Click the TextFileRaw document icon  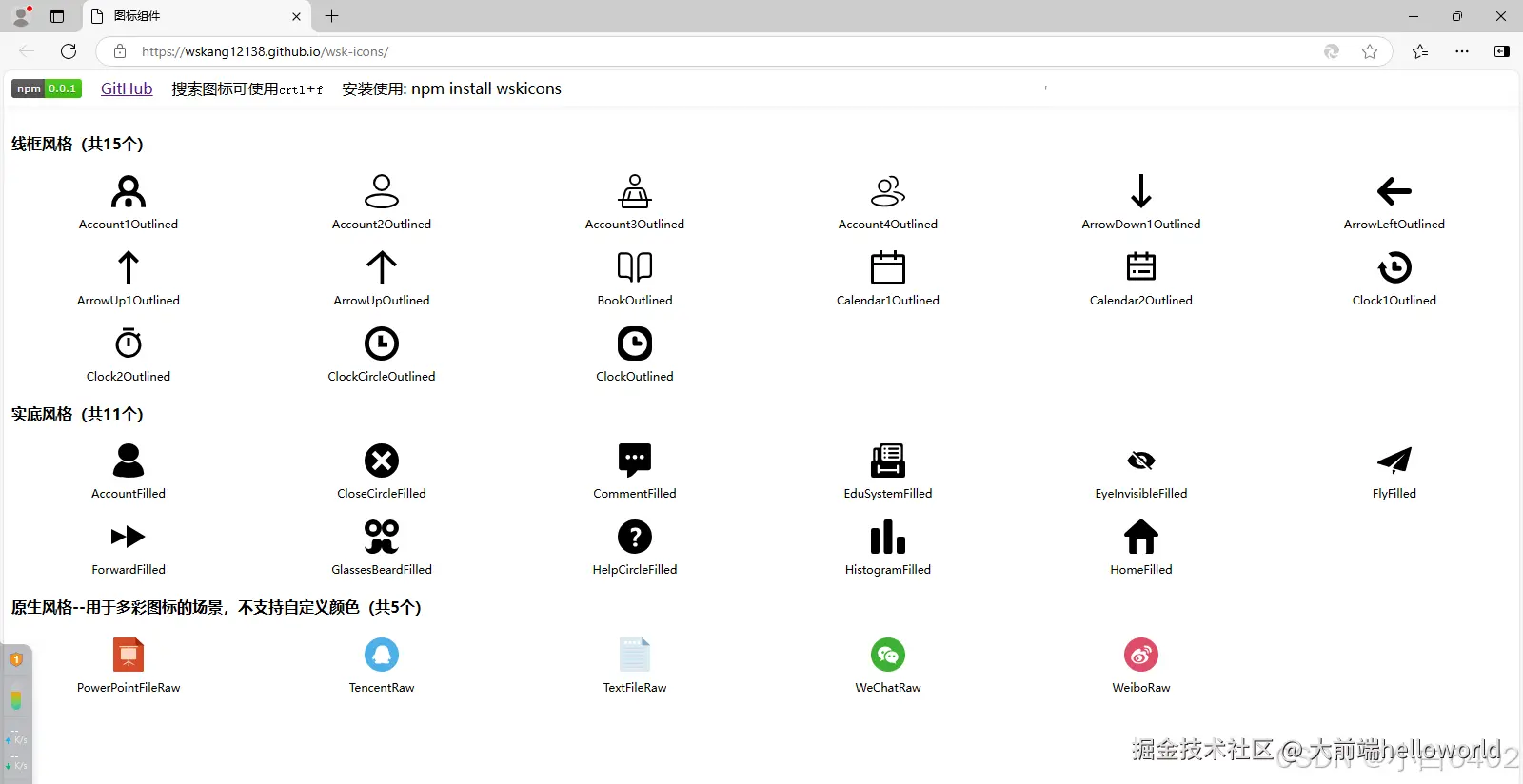coord(635,655)
